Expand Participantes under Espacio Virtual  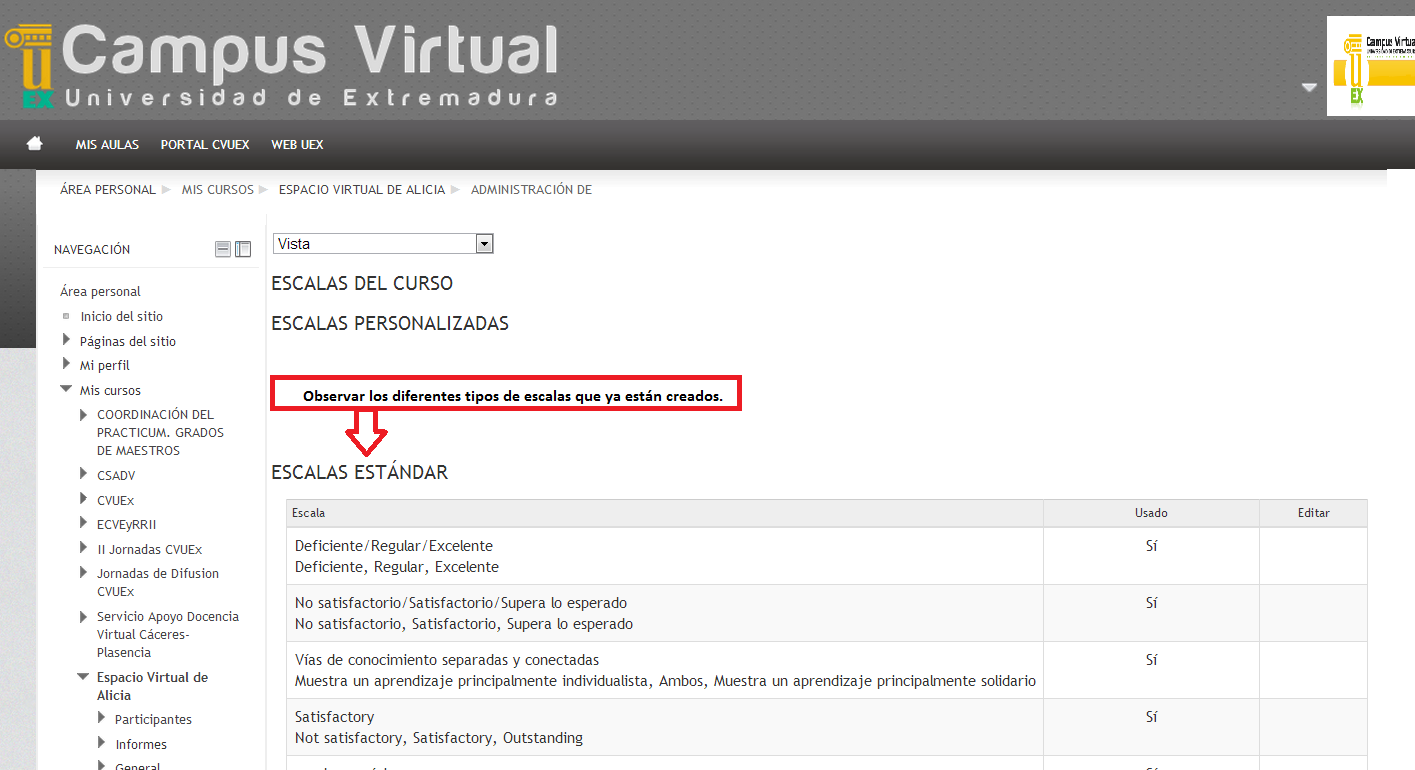(x=102, y=719)
